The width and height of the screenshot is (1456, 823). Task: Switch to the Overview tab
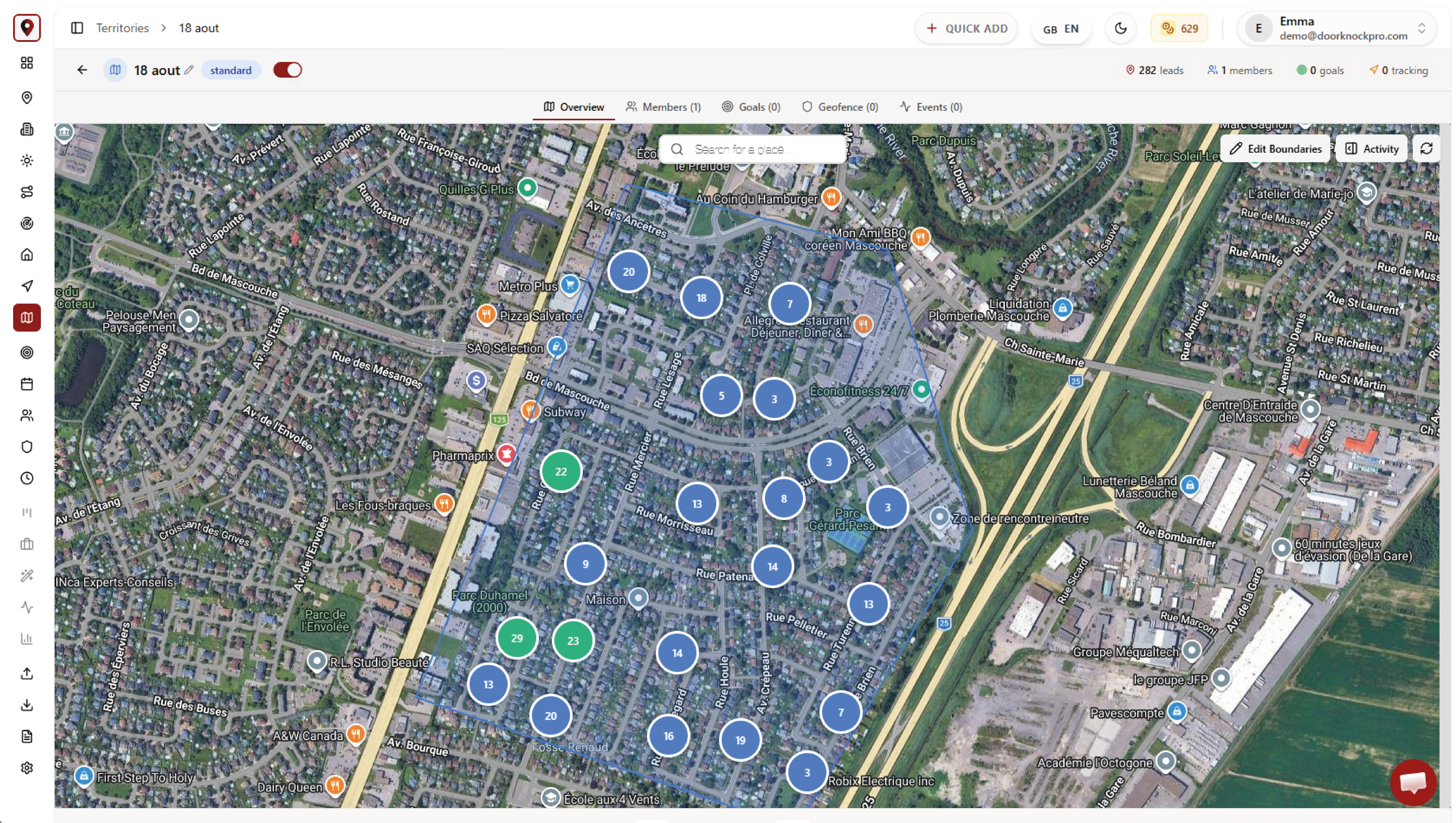(x=574, y=107)
